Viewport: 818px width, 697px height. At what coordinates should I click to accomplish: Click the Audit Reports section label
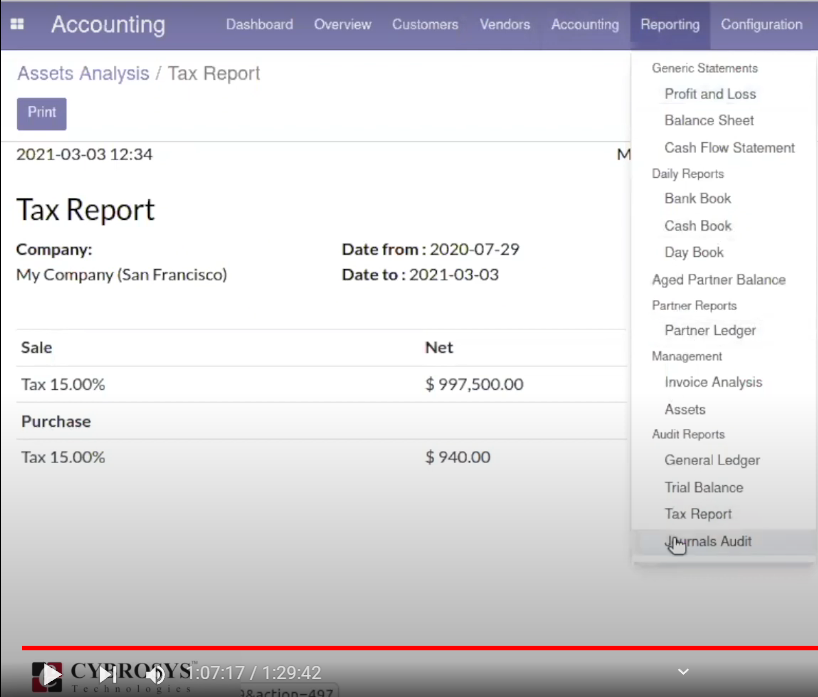[x=688, y=435]
